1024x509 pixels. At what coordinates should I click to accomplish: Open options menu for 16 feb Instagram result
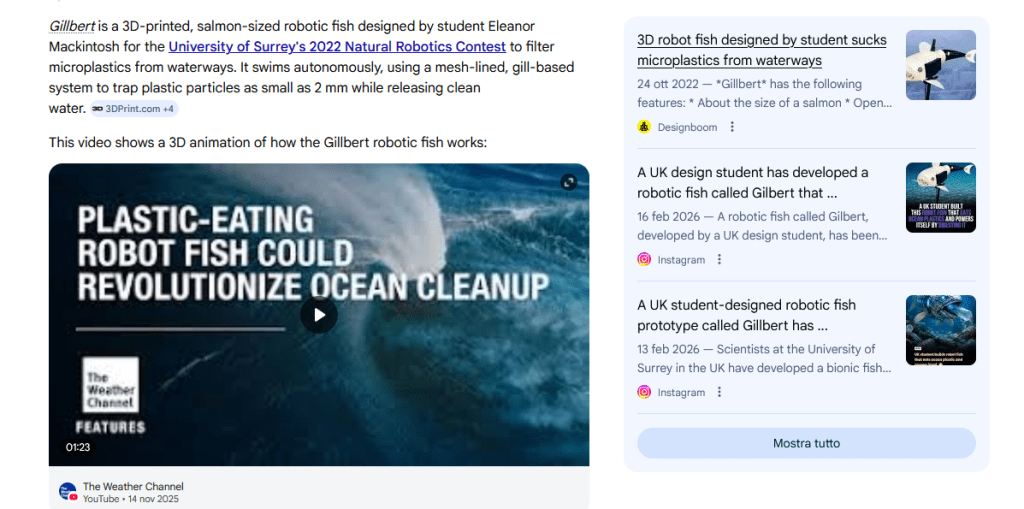pos(719,259)
